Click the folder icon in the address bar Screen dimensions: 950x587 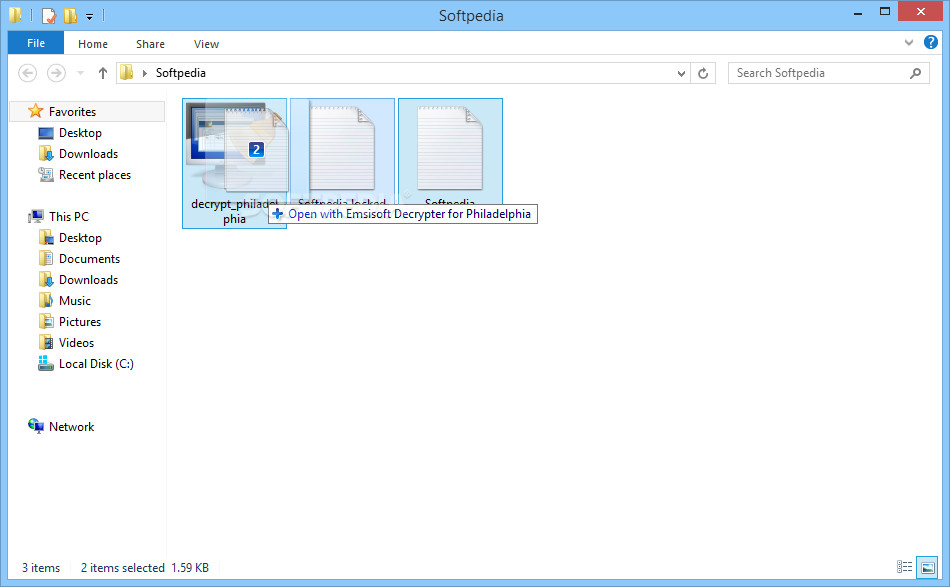127,73
